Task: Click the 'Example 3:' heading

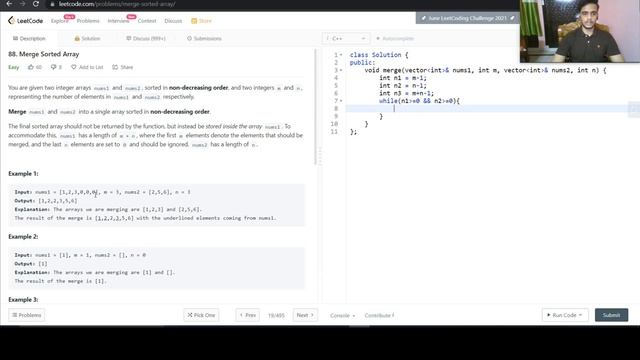Action: pyautogui.click(x=23, y=300)
